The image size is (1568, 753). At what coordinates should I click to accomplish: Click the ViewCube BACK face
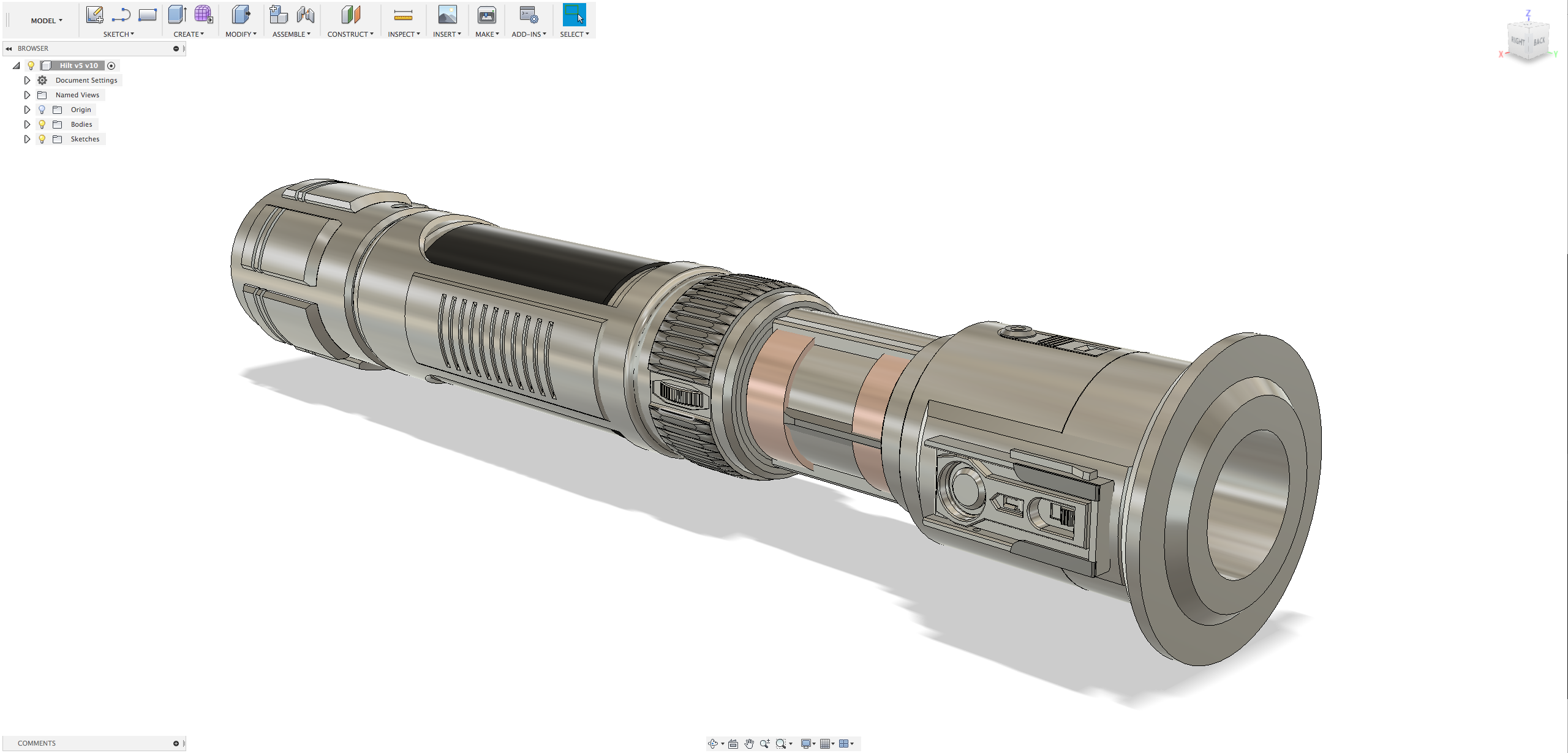point(1539,41)
